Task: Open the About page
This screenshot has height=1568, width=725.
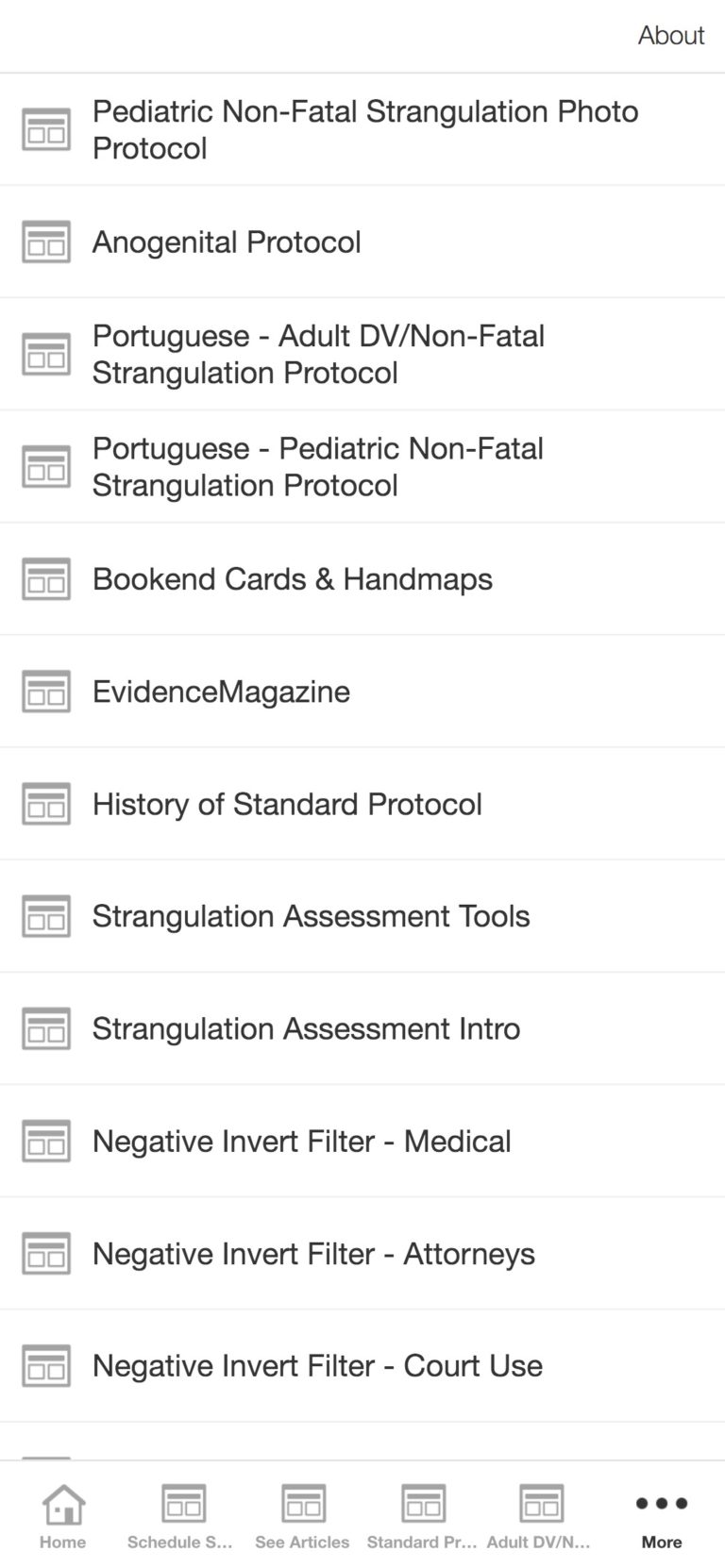Action: click(x=670, y=35)
